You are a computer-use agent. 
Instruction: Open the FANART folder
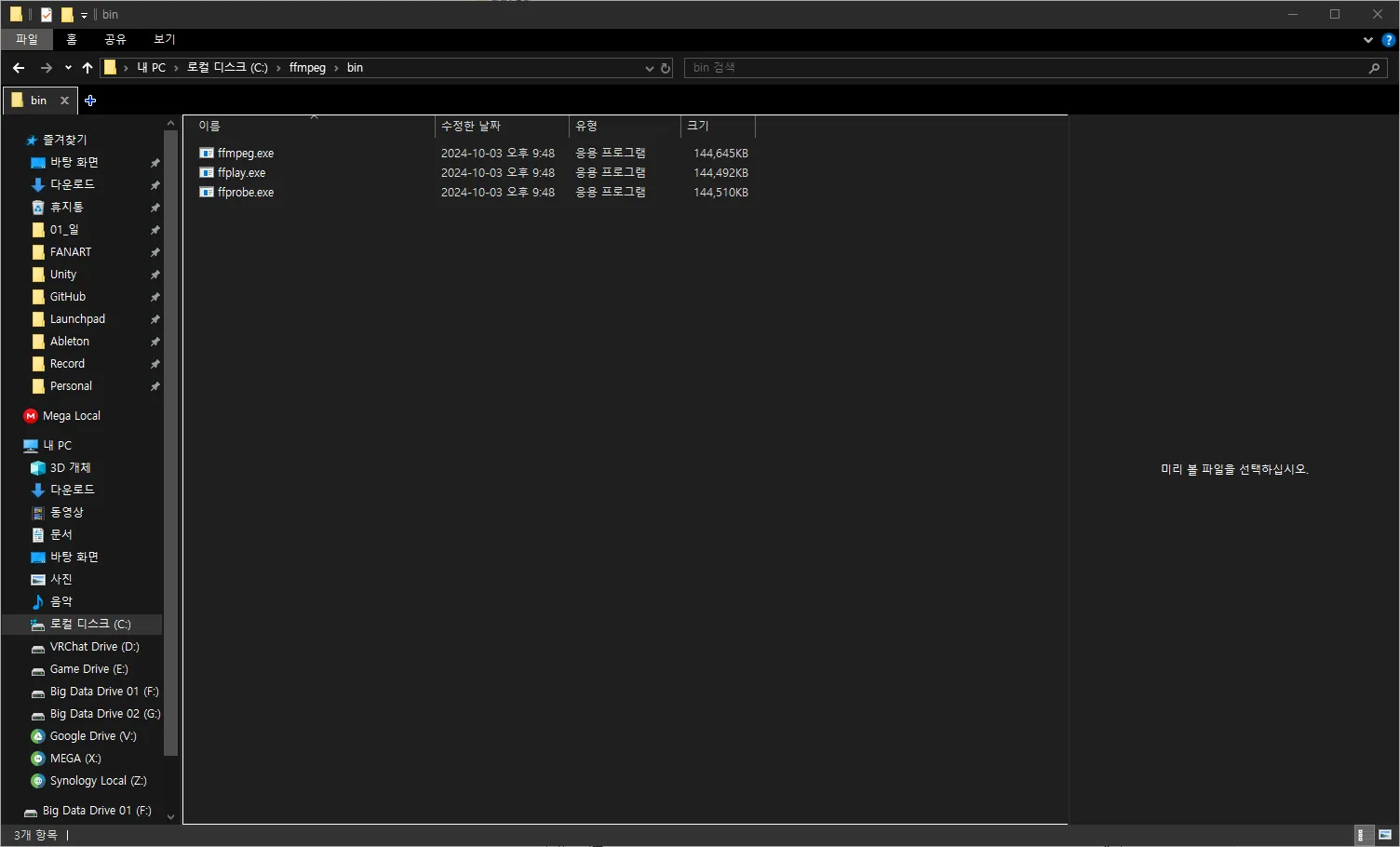click(71, 251)
